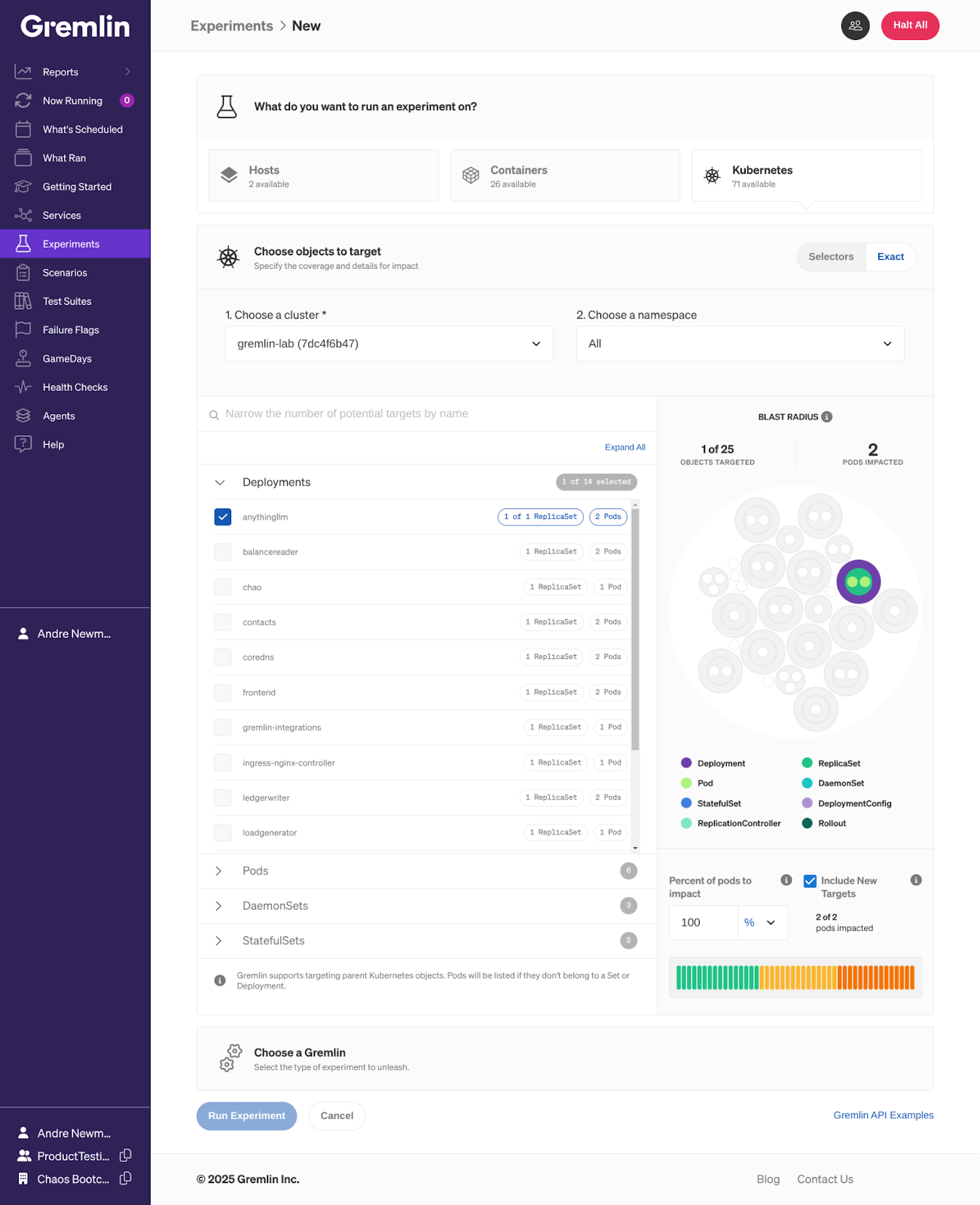Click the Deployment purple legend swatch
Screen dimensions: 980x1205
pyautogui.click(x=686, y=763)
